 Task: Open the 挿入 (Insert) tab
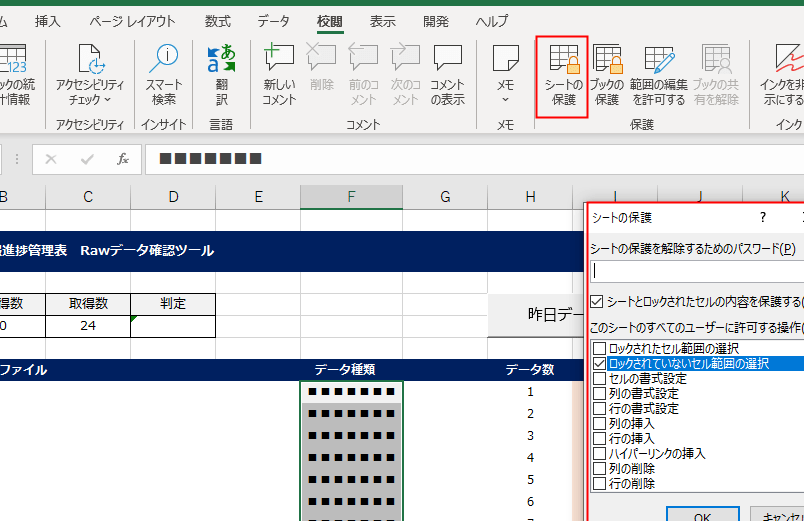[47, 22]
